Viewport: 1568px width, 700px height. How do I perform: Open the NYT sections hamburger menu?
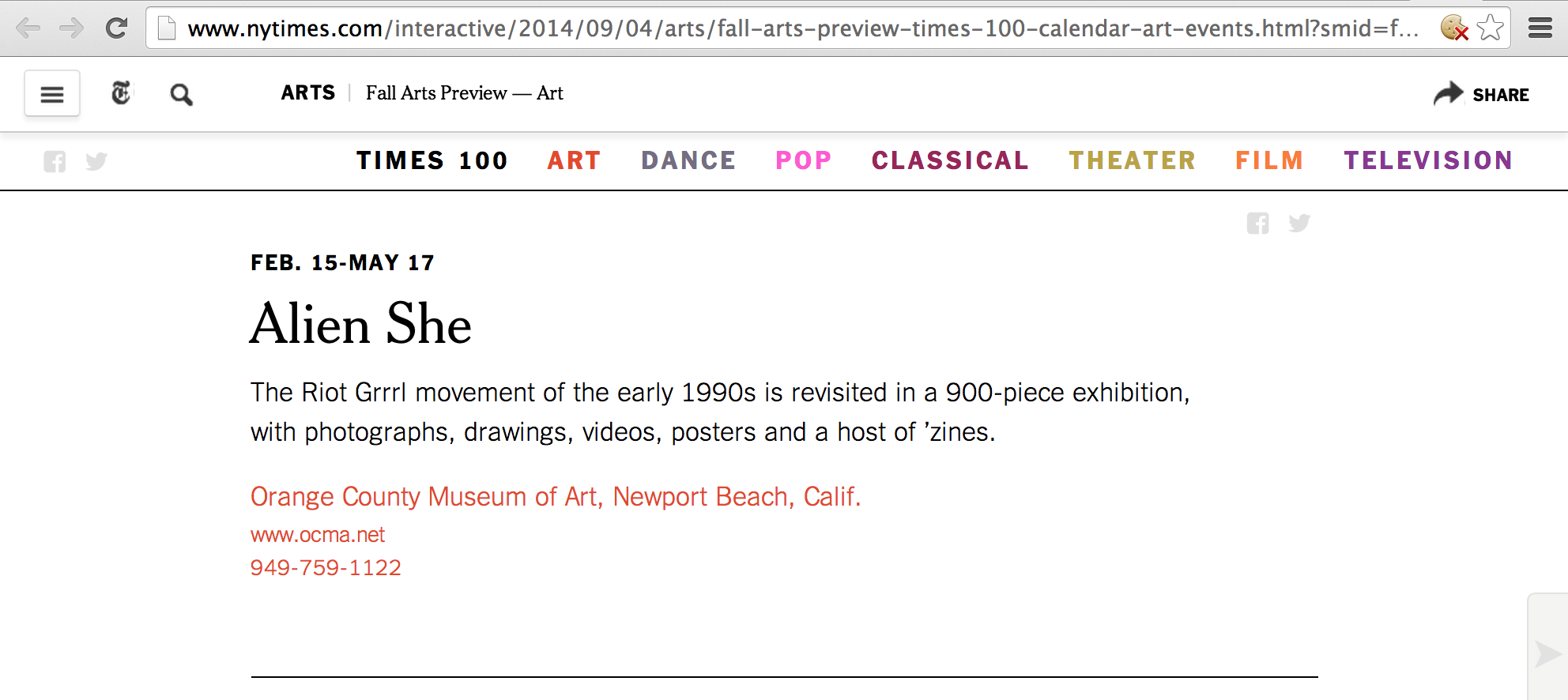pyautogui.click(x=52, y=94)
